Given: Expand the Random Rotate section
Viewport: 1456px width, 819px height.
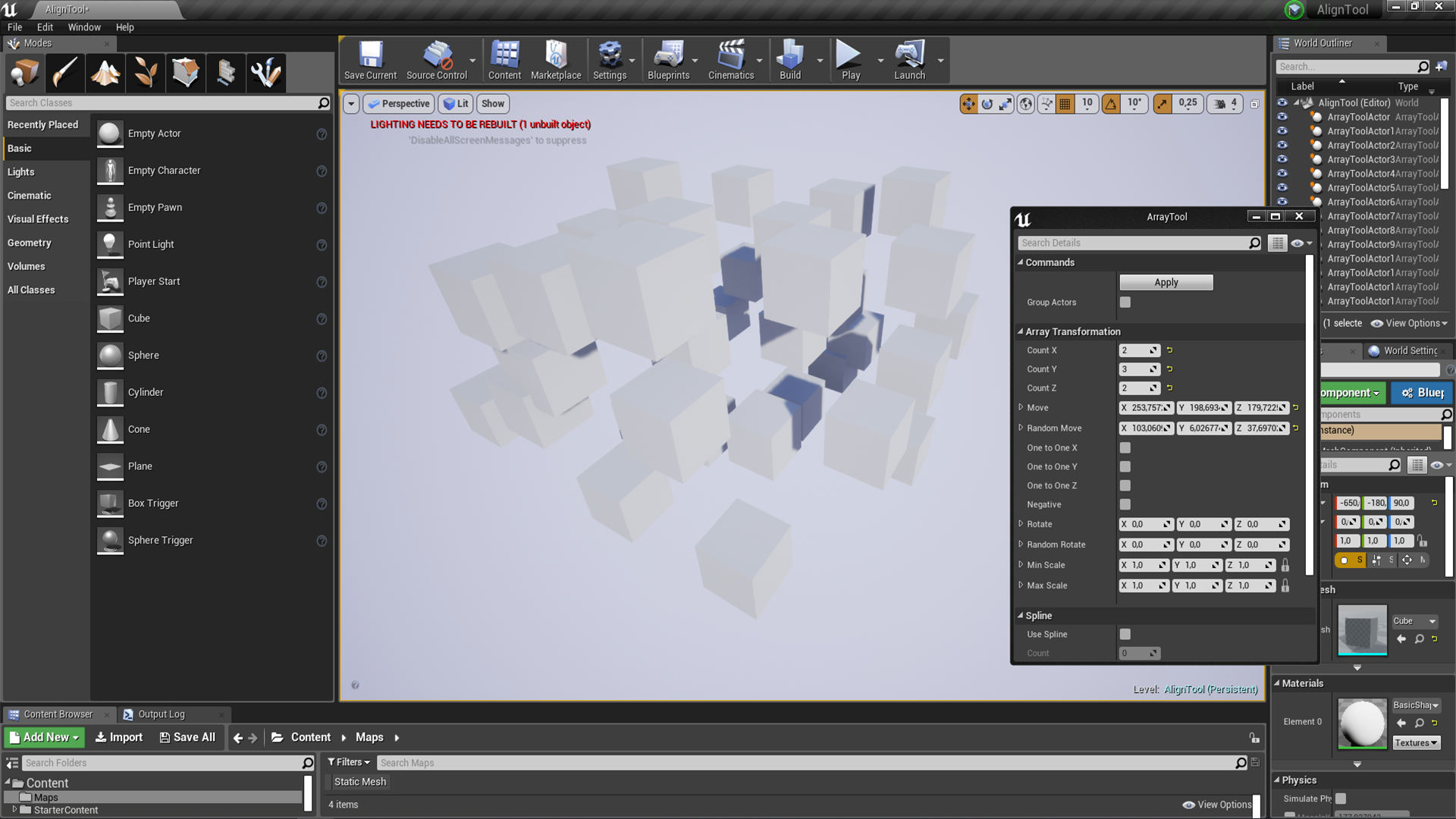Looking at the screenshot, I should [x=1021, y=544].
